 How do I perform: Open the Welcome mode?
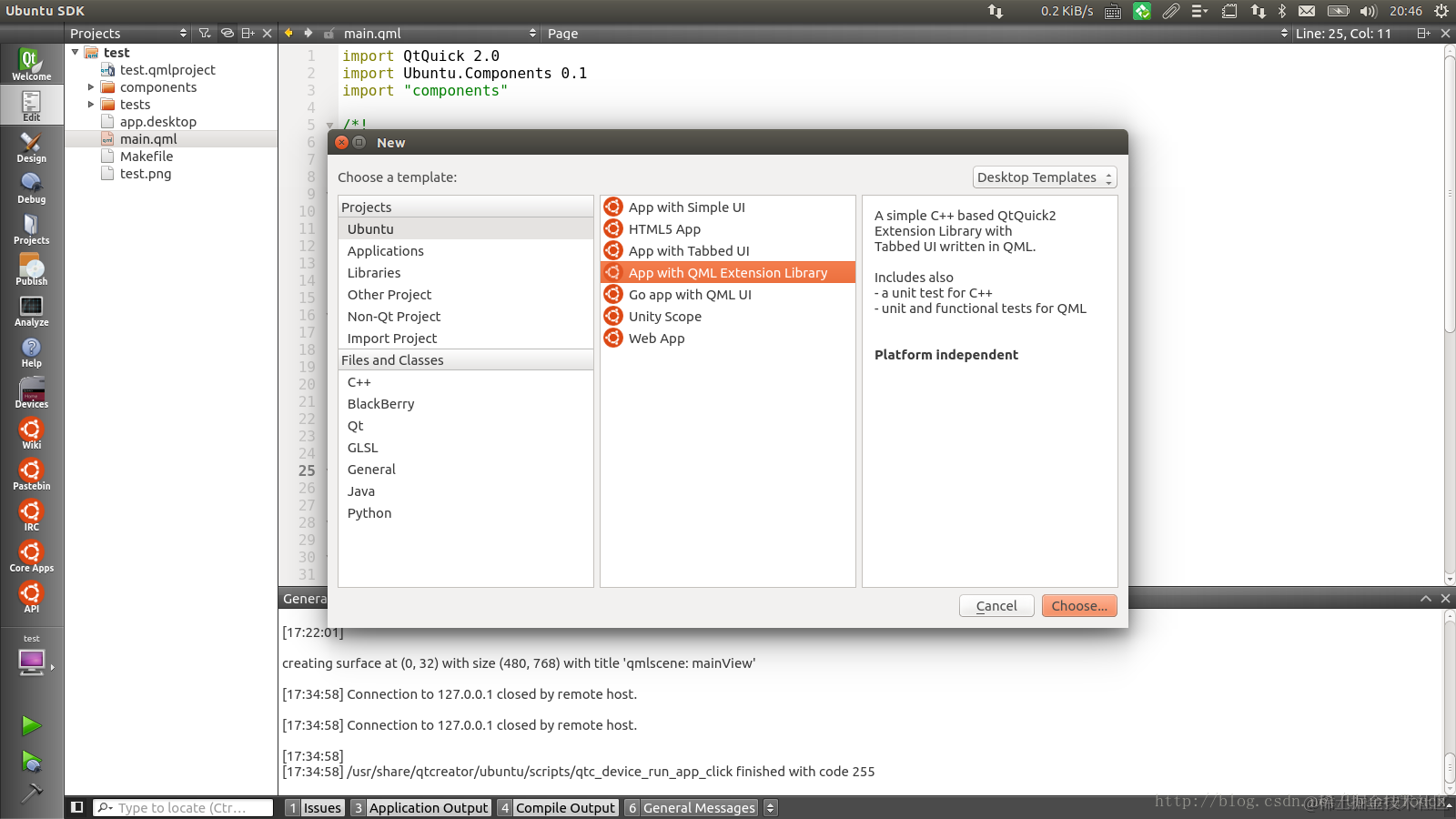point(31,65)
